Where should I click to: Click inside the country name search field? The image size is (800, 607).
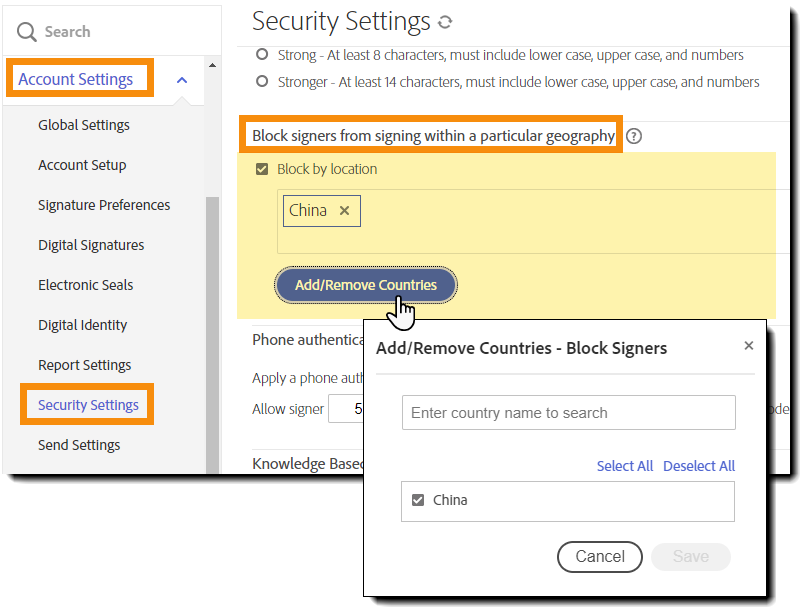(568, 412)
